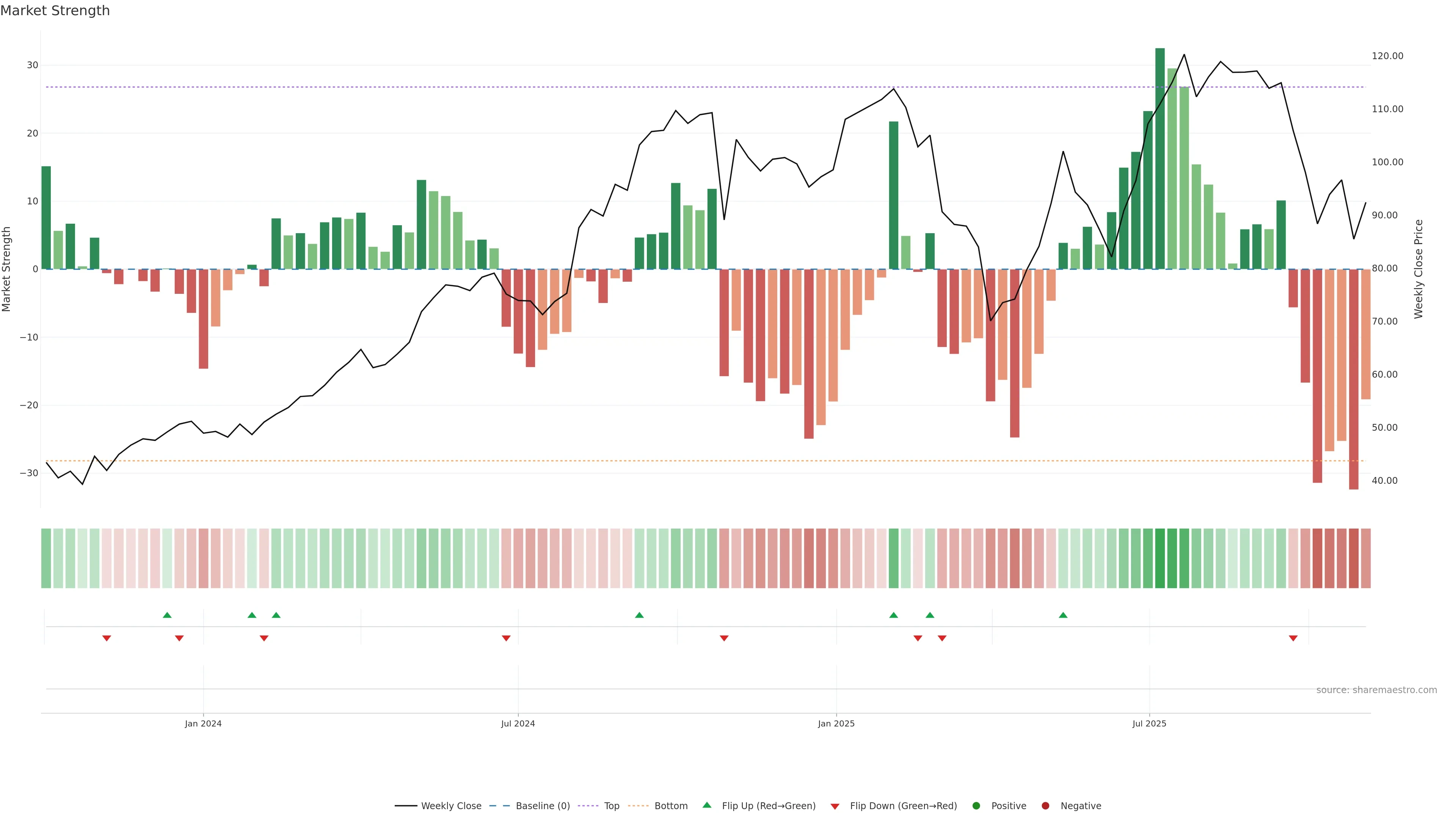Click the rightmost red flip-down triangle marker
This screenshot has width=1456, height=819.
[x=1293, y=638]
